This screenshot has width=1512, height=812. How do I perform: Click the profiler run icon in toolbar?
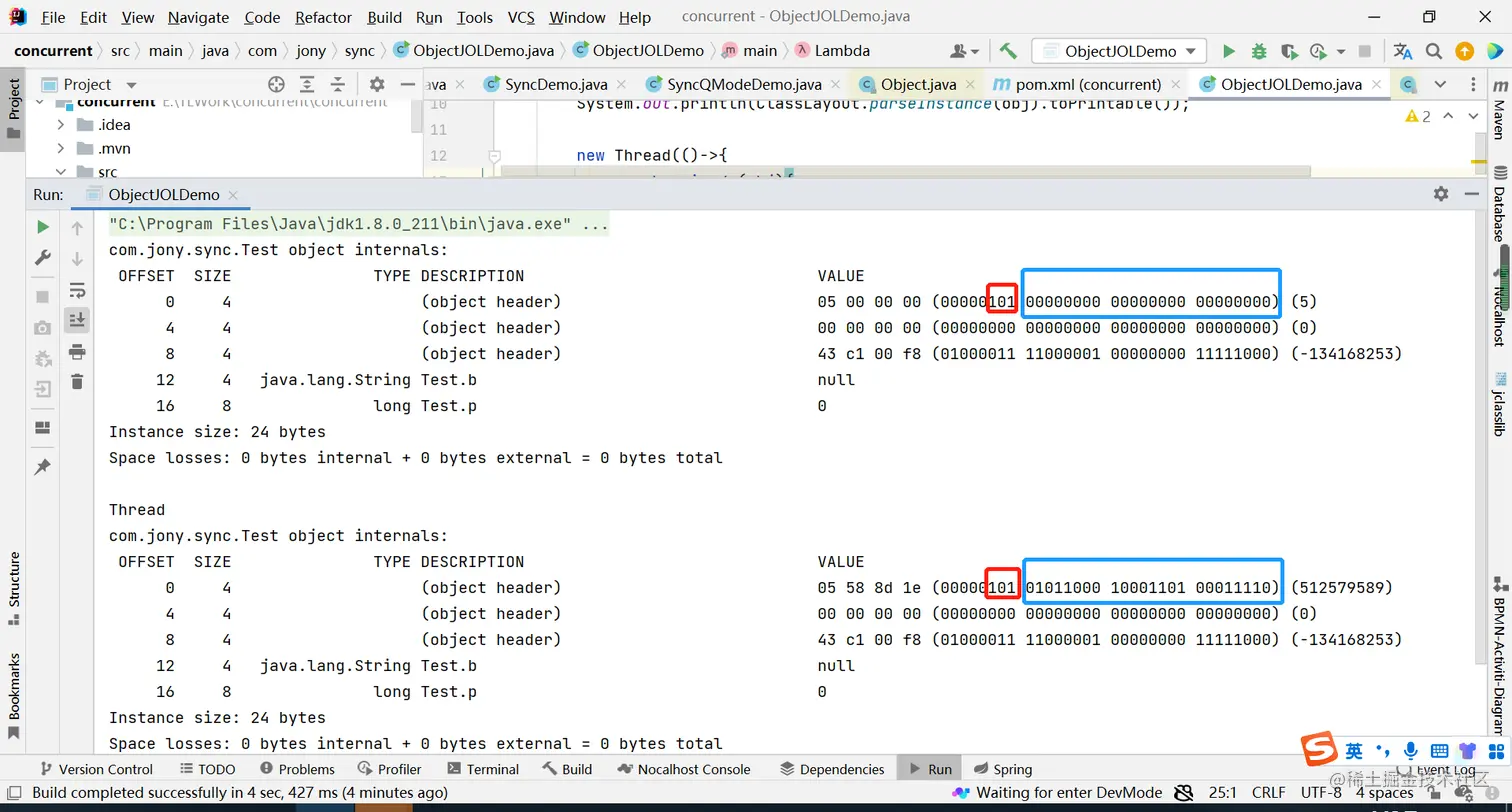click(1317, 51)
